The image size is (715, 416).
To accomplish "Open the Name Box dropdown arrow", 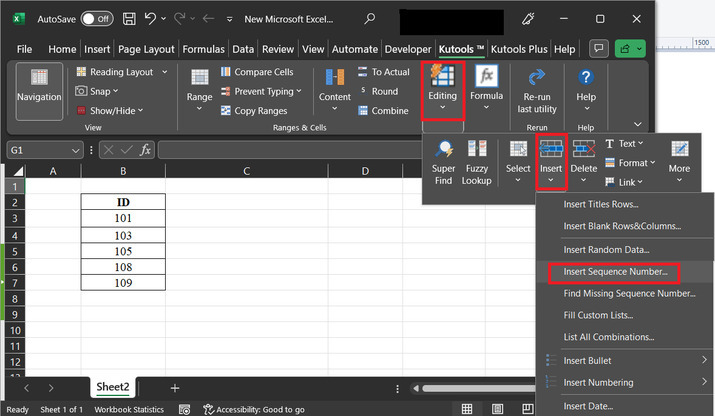I will click(75, 150).
